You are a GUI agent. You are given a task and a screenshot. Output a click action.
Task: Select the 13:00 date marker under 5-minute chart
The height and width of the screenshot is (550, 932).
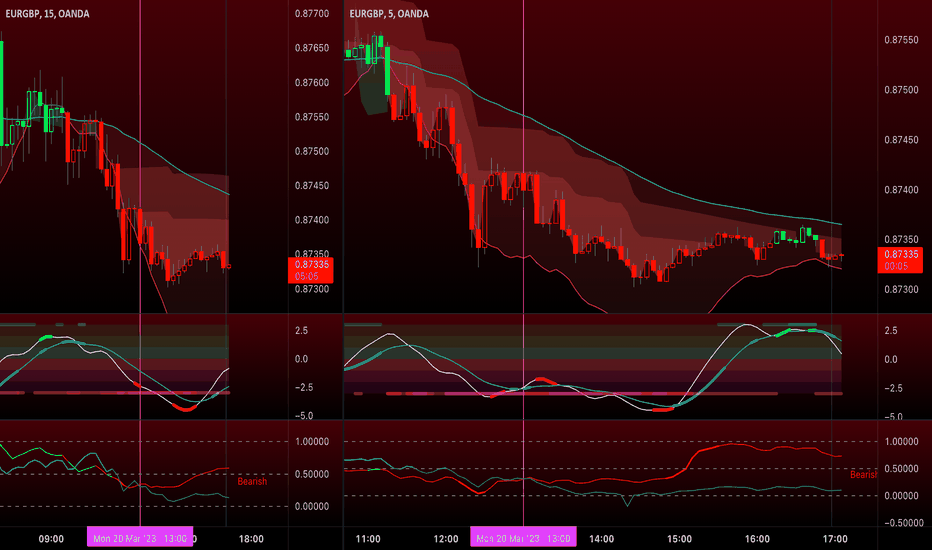coord(523,538)
